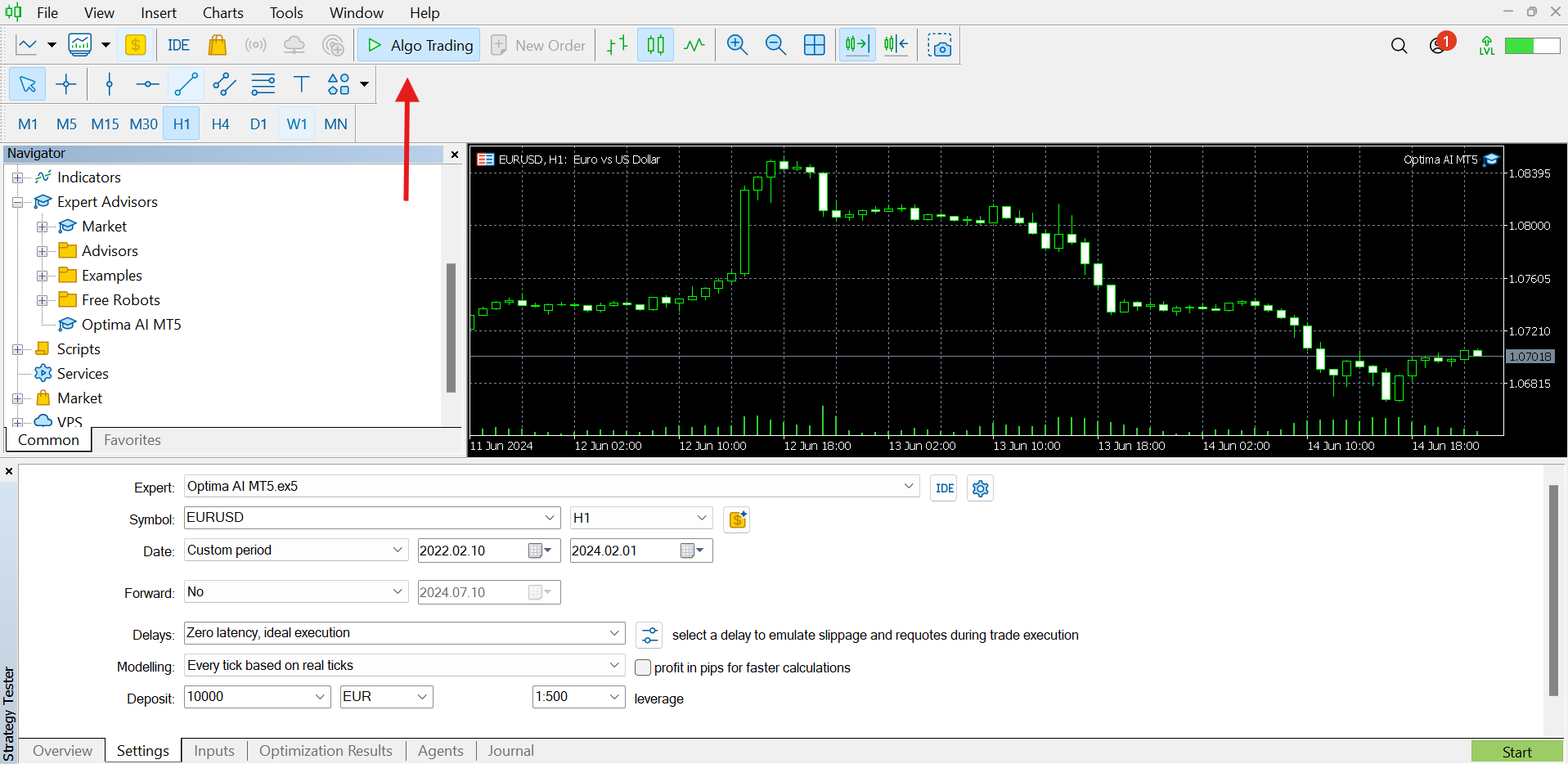Click the chart templates toolbar icon
This screenshot has width=1568, height=764.
pyautogui.click(x=80, y=45)
